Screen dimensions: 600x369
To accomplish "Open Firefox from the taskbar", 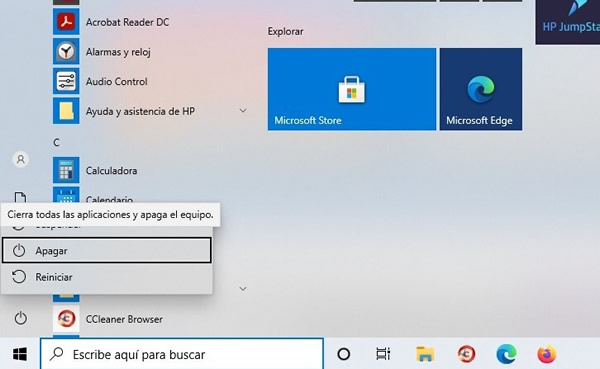I will pos(547,354).
